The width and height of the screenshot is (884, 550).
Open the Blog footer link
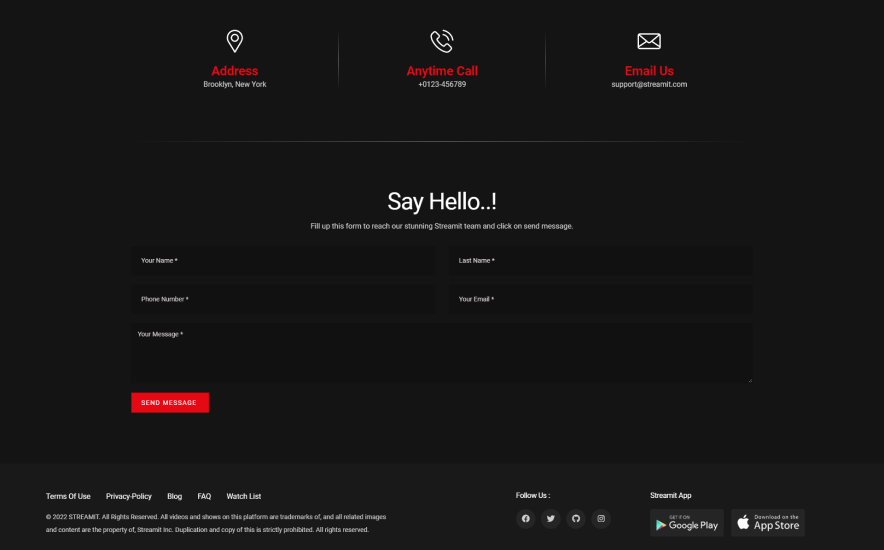tap(175, 496)
